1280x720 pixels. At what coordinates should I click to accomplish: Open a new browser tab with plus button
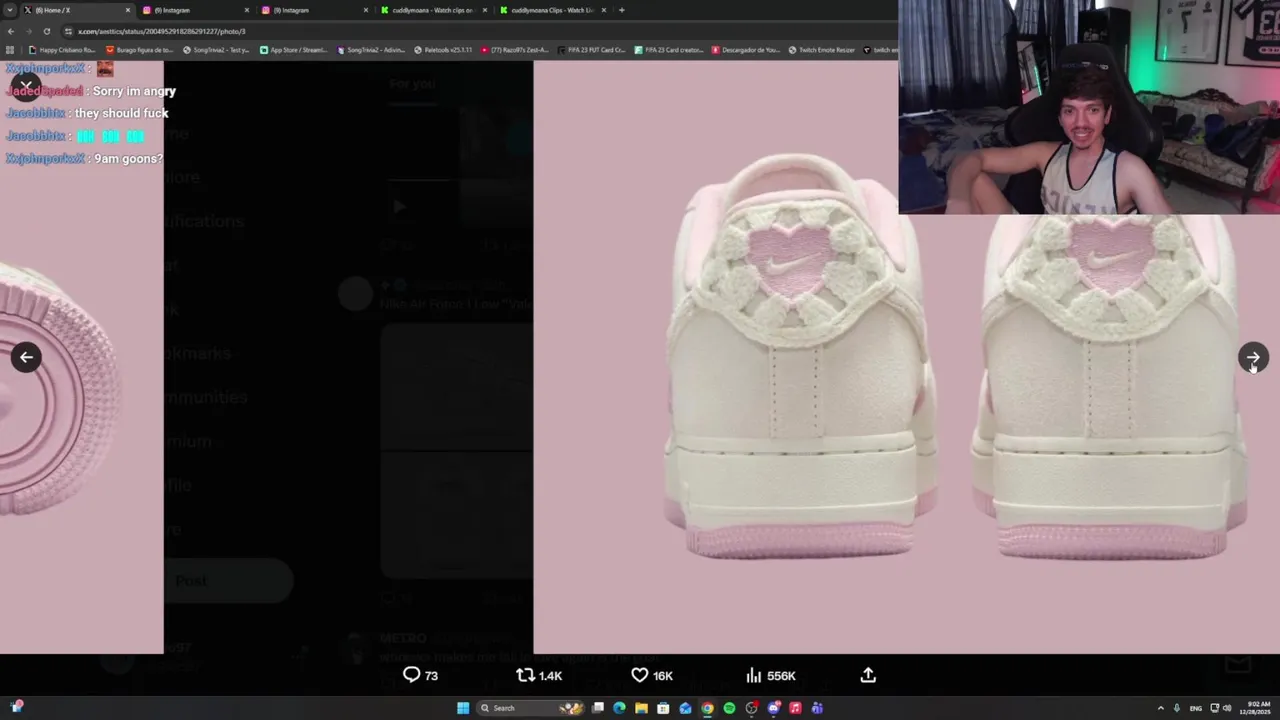point(621,10)
